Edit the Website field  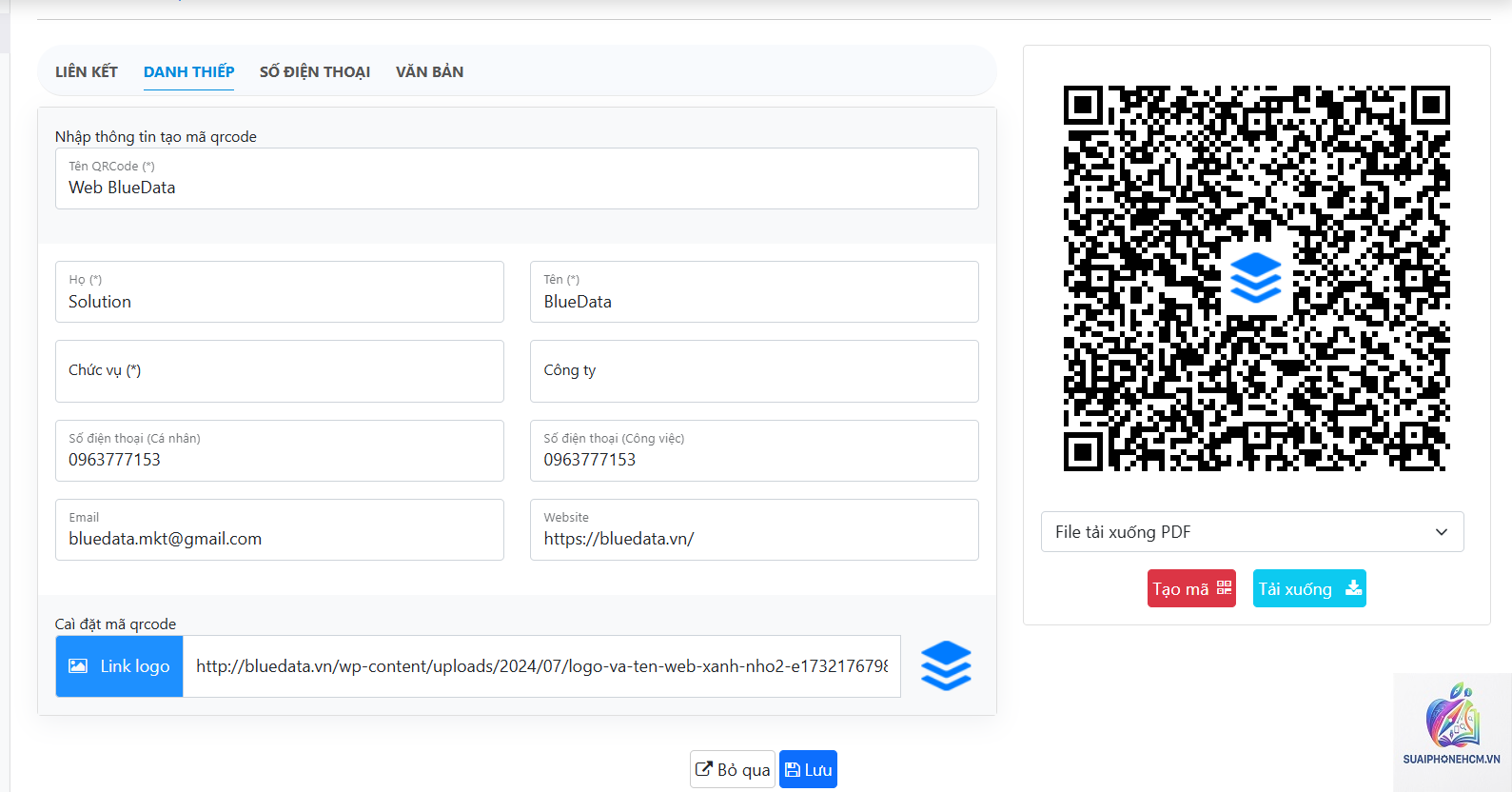[755, 529]
